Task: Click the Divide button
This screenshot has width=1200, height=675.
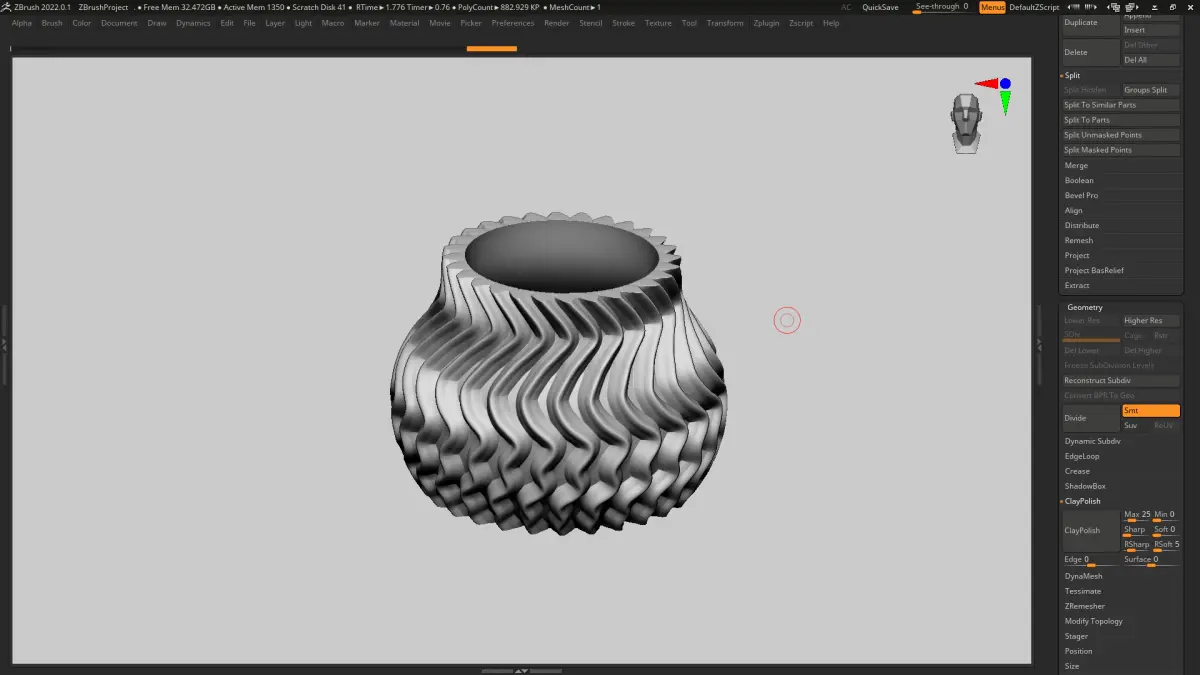Action: pyautogui.click(x=1090, y=418)
